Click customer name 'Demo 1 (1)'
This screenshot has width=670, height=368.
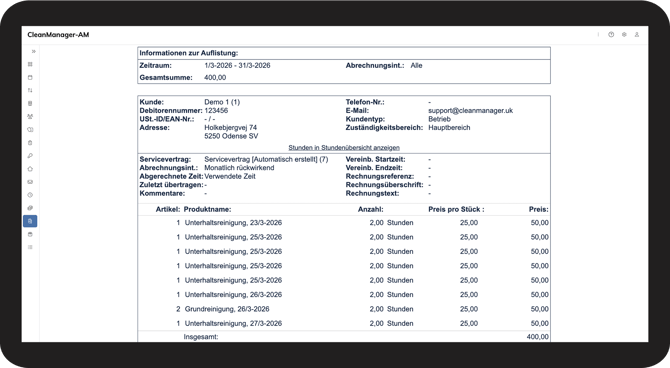(x=222, y=102)
